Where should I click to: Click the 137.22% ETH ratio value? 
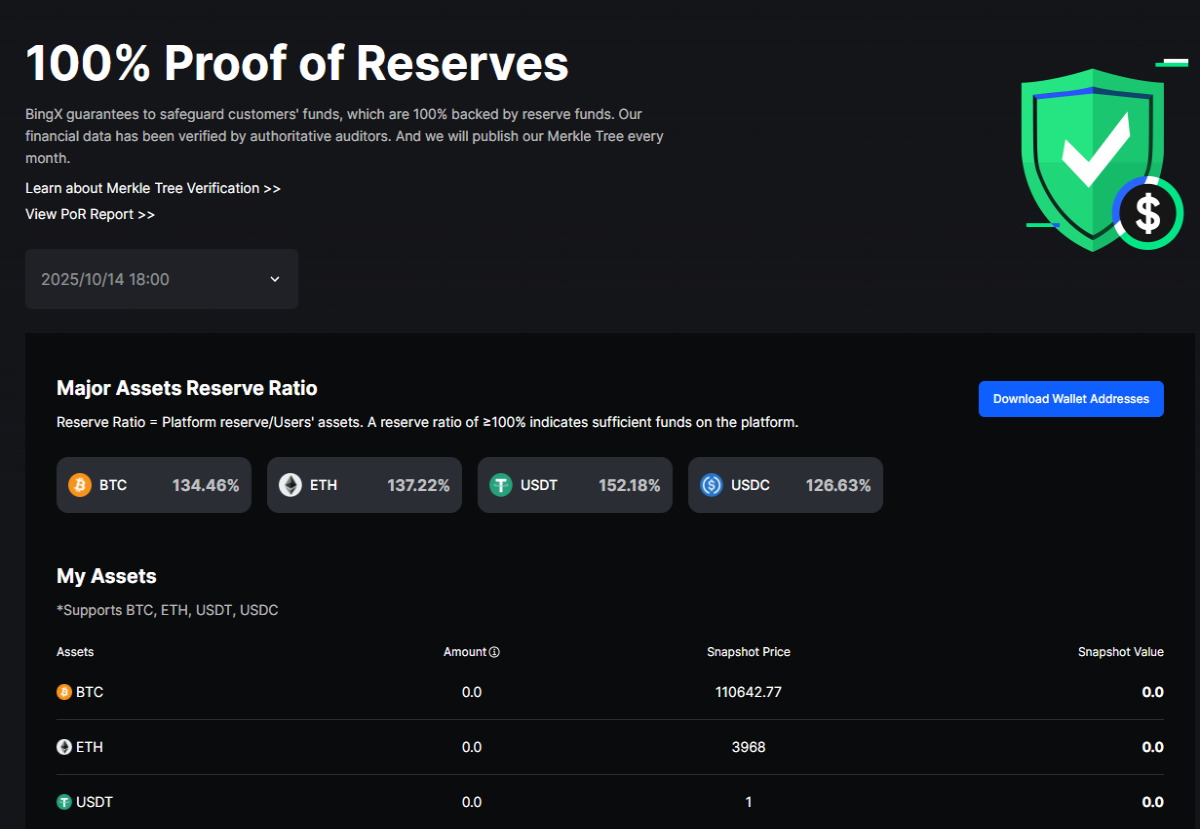coord(419,485)
